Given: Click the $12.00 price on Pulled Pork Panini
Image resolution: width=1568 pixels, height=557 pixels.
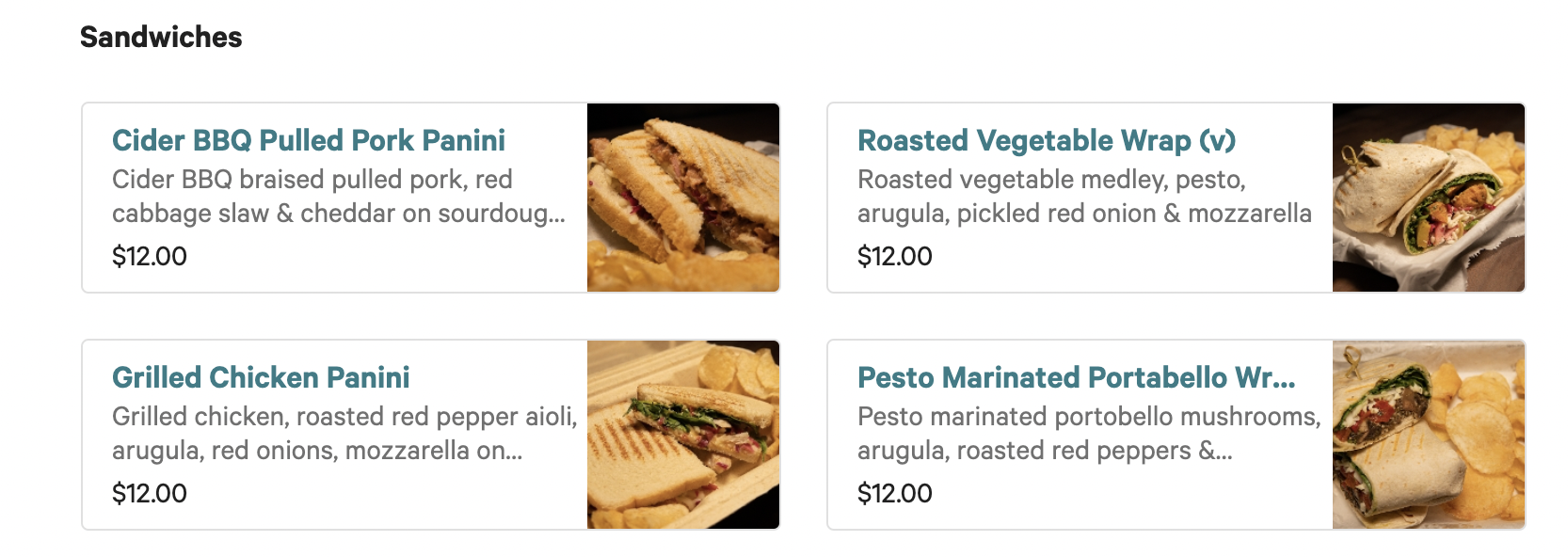Looking at the screenshot, I should coord(150,256).
